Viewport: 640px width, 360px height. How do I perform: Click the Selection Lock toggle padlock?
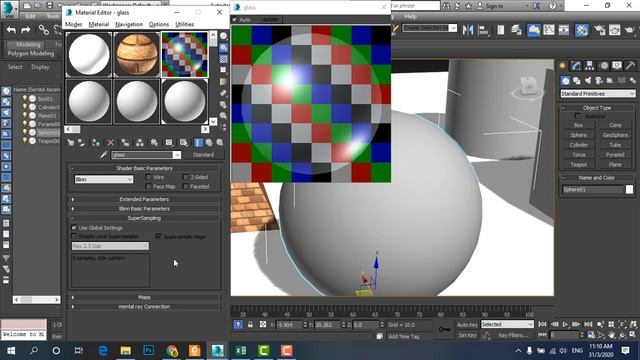click(x=250, y=324)
